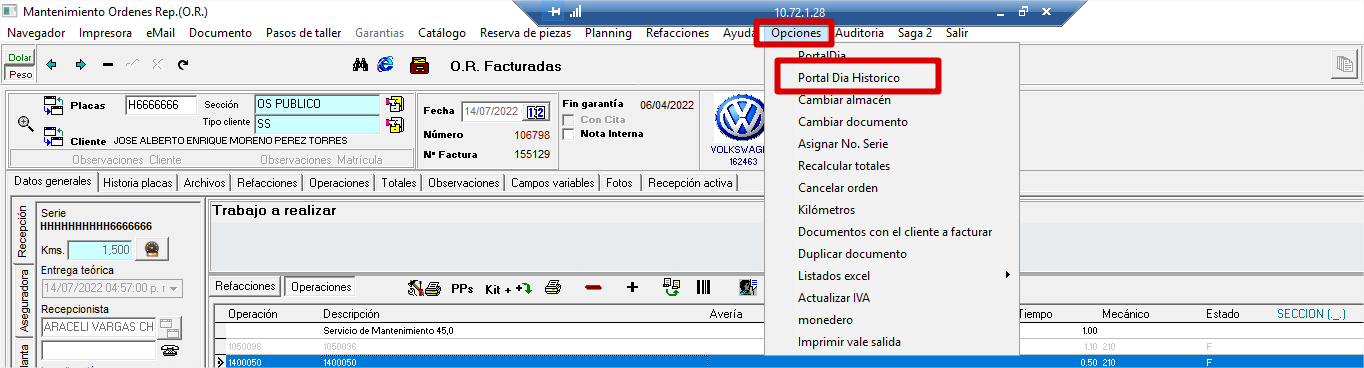Select the Aseguradora vertical tab
The height and width of the screenshot is (368, 1364).
coord(23,300)
